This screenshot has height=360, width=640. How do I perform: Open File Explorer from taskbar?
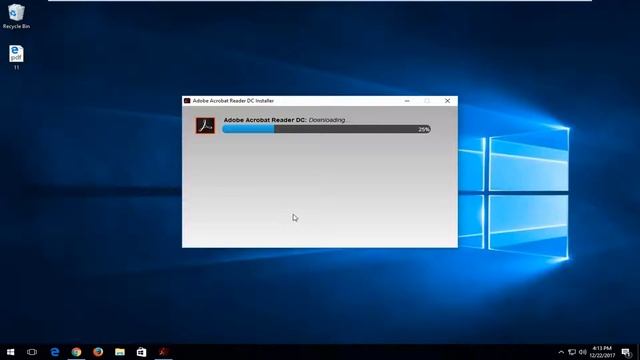coord(120,352)
